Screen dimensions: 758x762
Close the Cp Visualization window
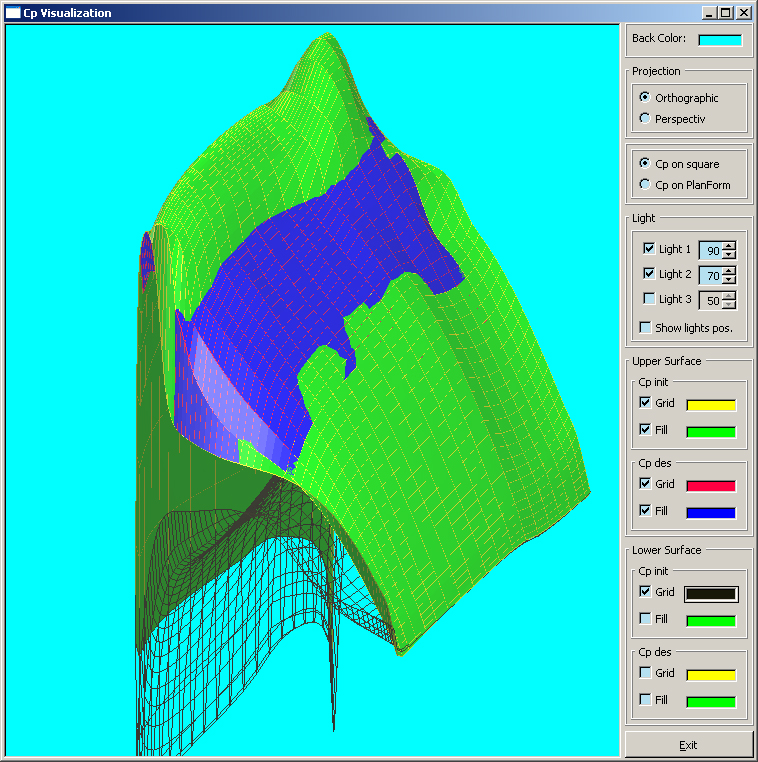(x=743, y=13)
